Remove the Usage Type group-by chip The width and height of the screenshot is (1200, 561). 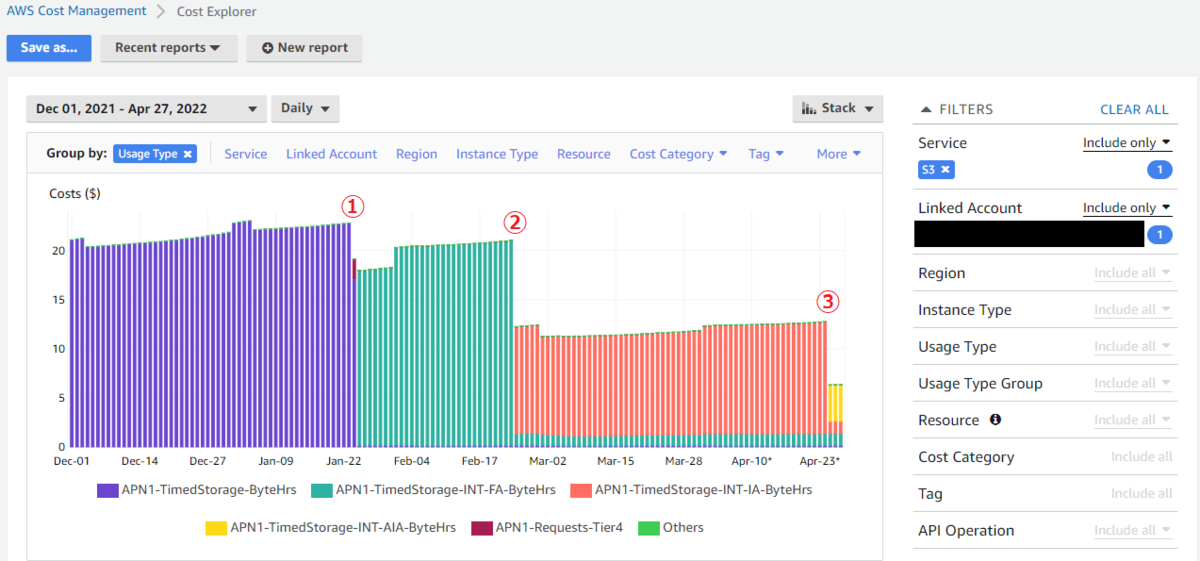point(187,154)
